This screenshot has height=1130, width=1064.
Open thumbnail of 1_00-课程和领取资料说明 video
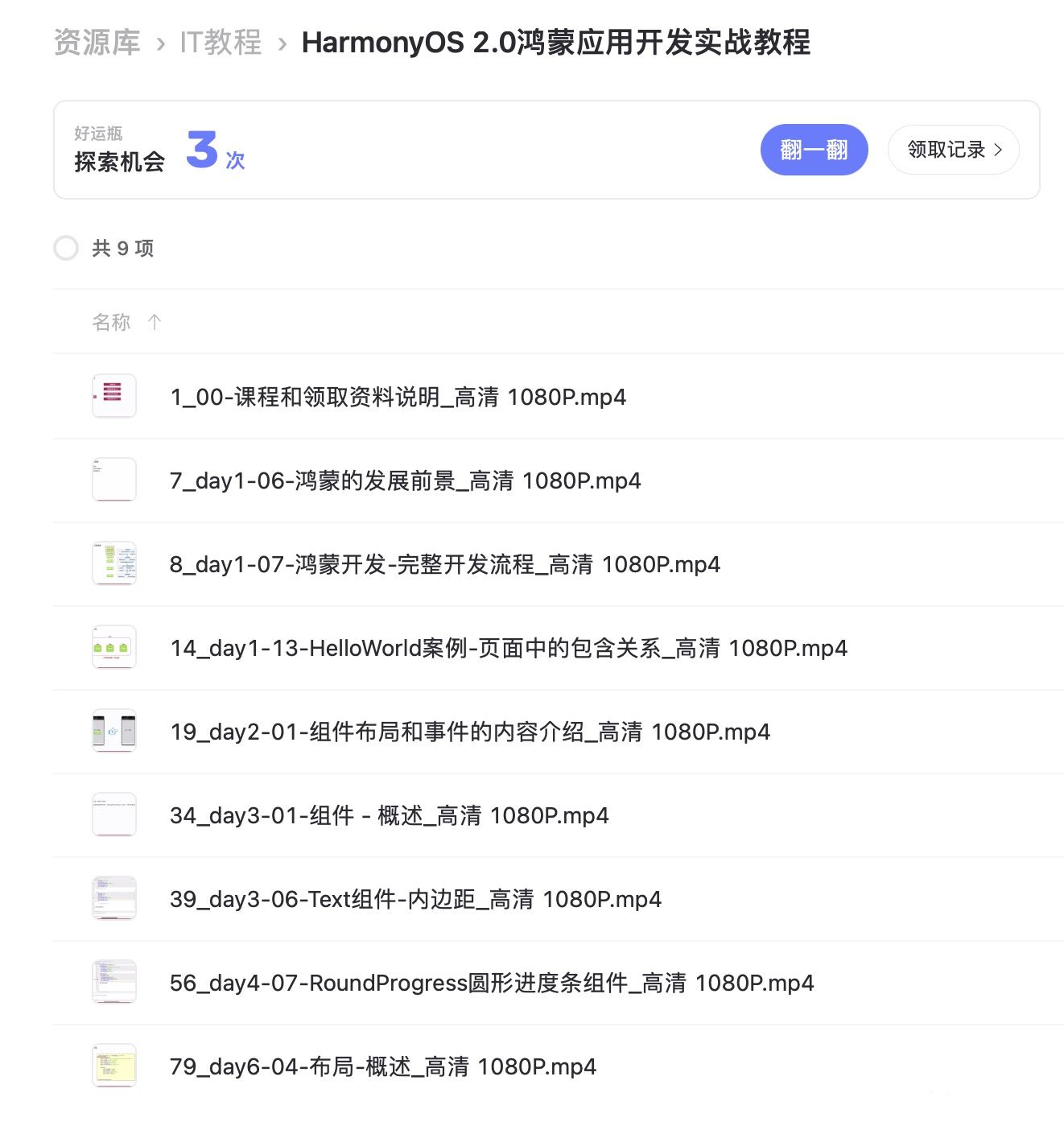pyautogui.click(x=114, y=396)
